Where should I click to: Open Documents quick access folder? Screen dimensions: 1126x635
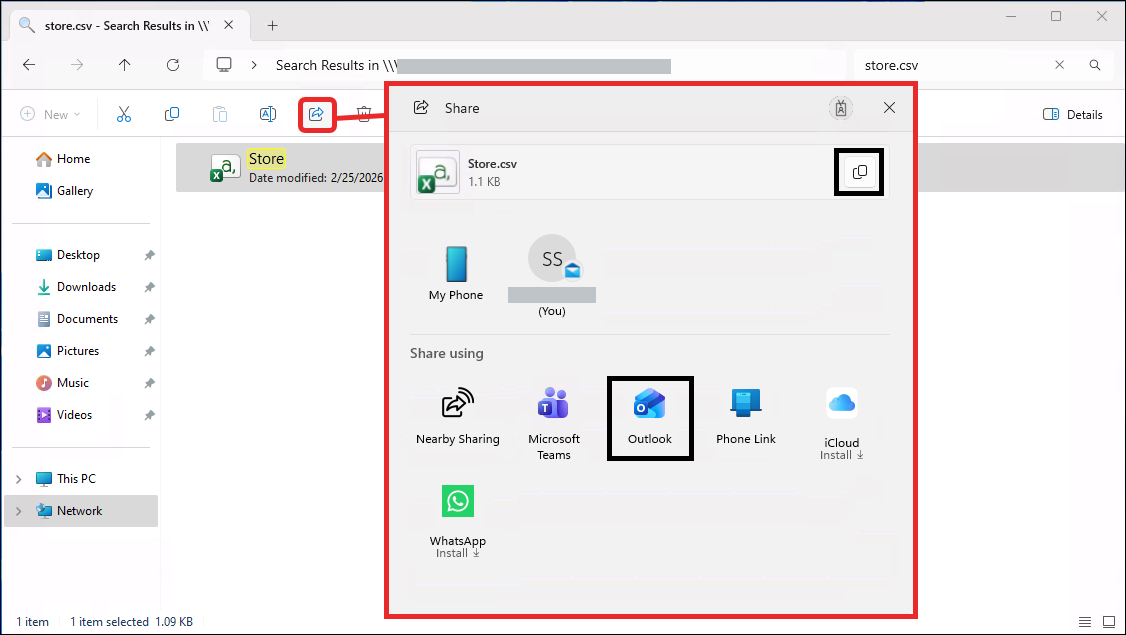coord(77,319)
